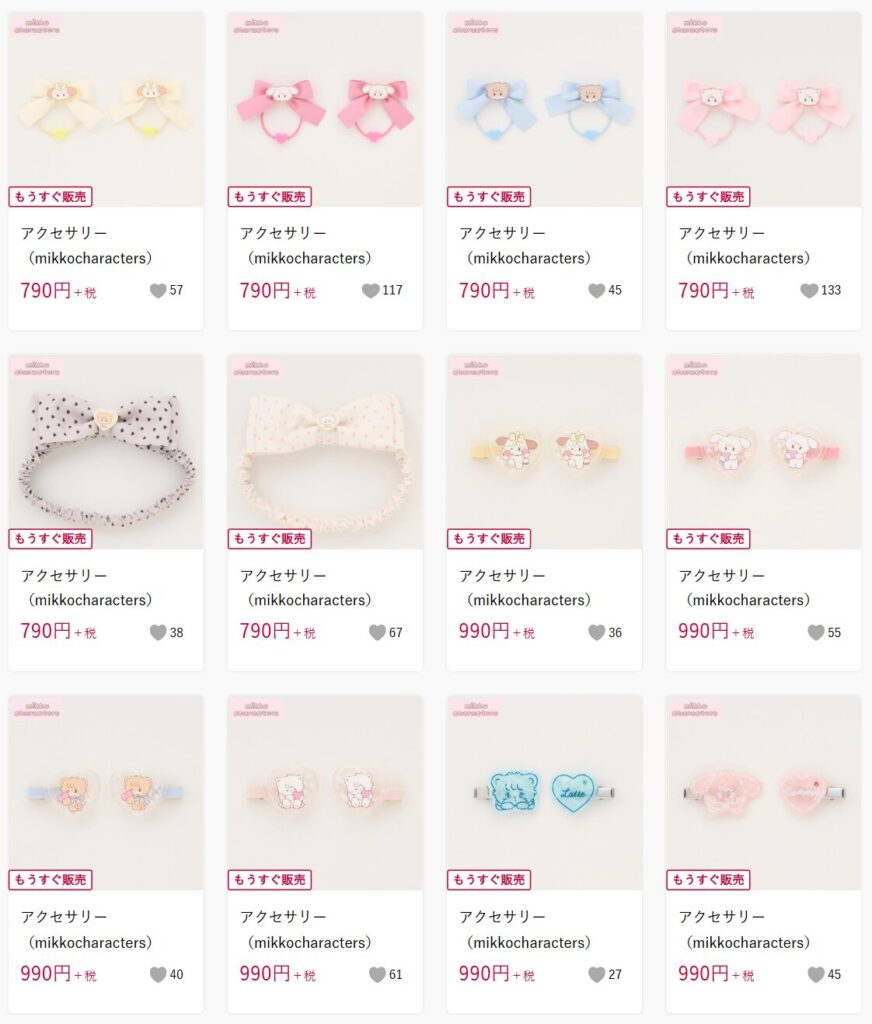Favorite the blue bear heart clip, 40 likes

pyautogui.click(x=158, y=974)
